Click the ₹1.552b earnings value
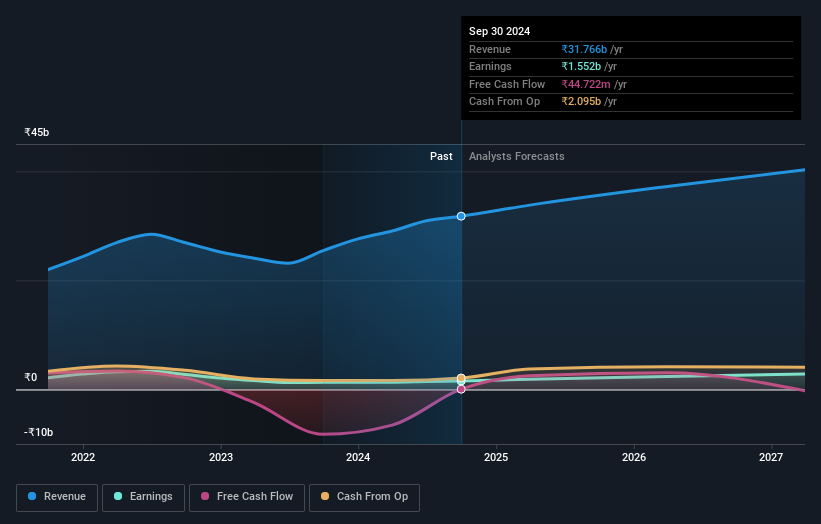The width and height of the screenshot is (821, 524). pos(581,66)
